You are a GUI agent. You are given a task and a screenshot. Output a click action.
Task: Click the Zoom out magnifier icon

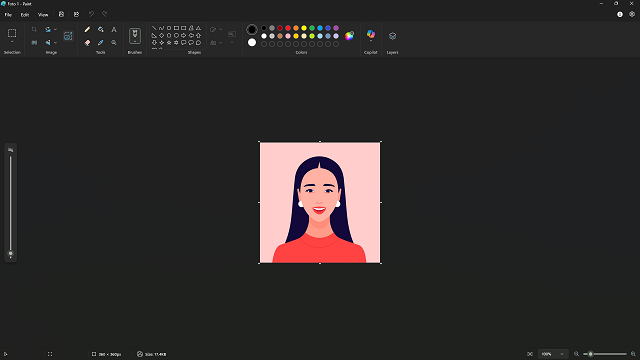[x=576, y=354]
